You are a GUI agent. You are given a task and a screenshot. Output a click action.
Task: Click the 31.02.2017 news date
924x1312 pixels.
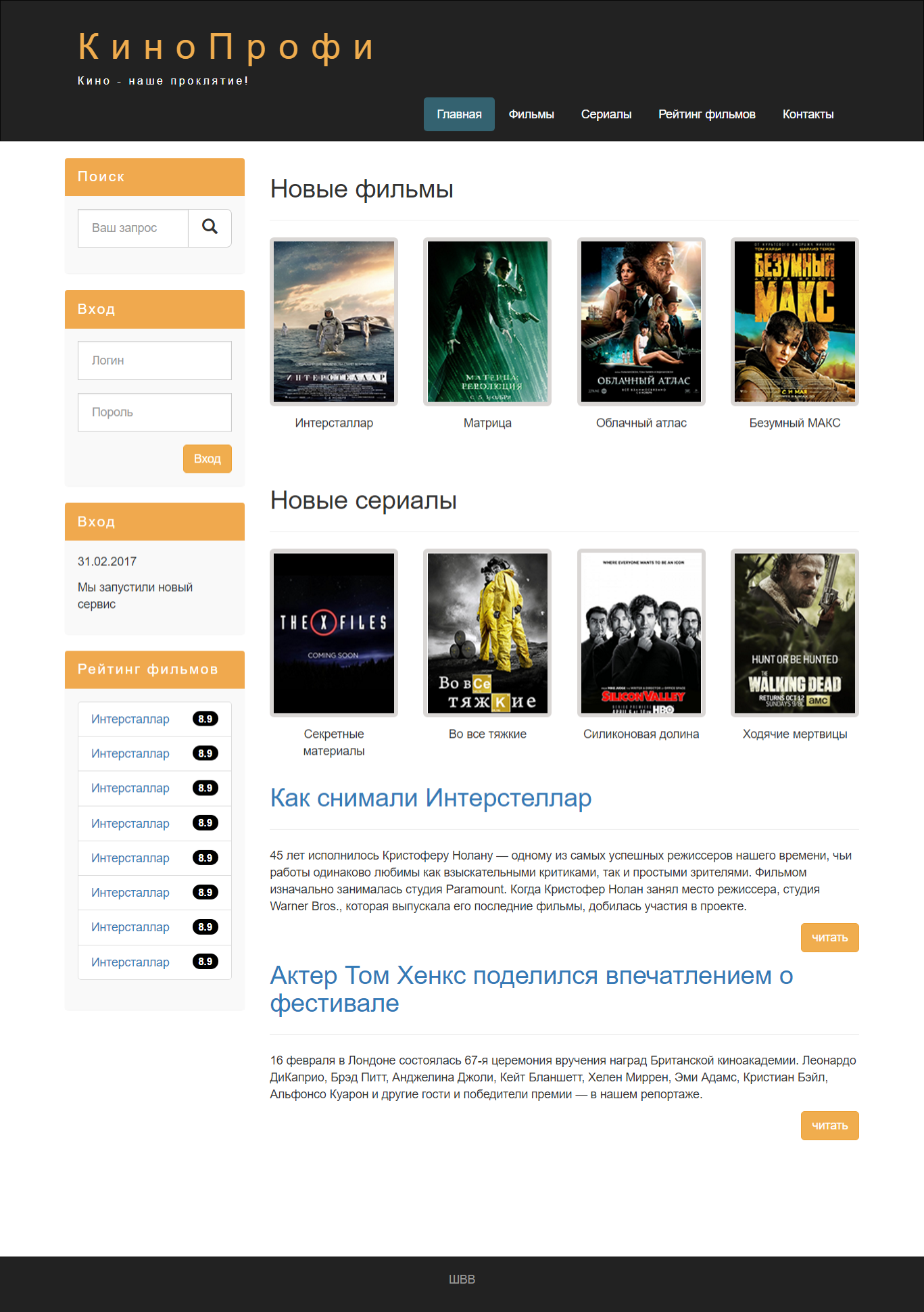click(107, 561)
